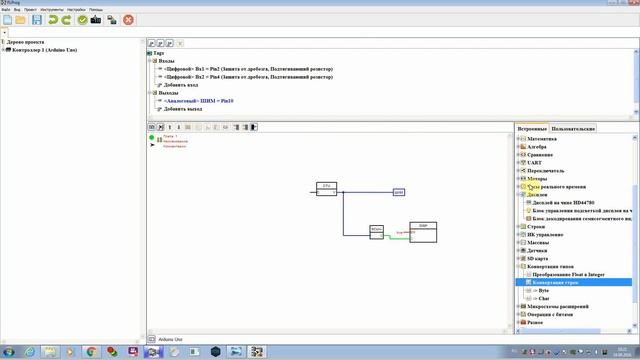Screen dimensions: 640x360
Task: Click the third-from-last schematic toolbar icon
Action: [x=236, y=127]
